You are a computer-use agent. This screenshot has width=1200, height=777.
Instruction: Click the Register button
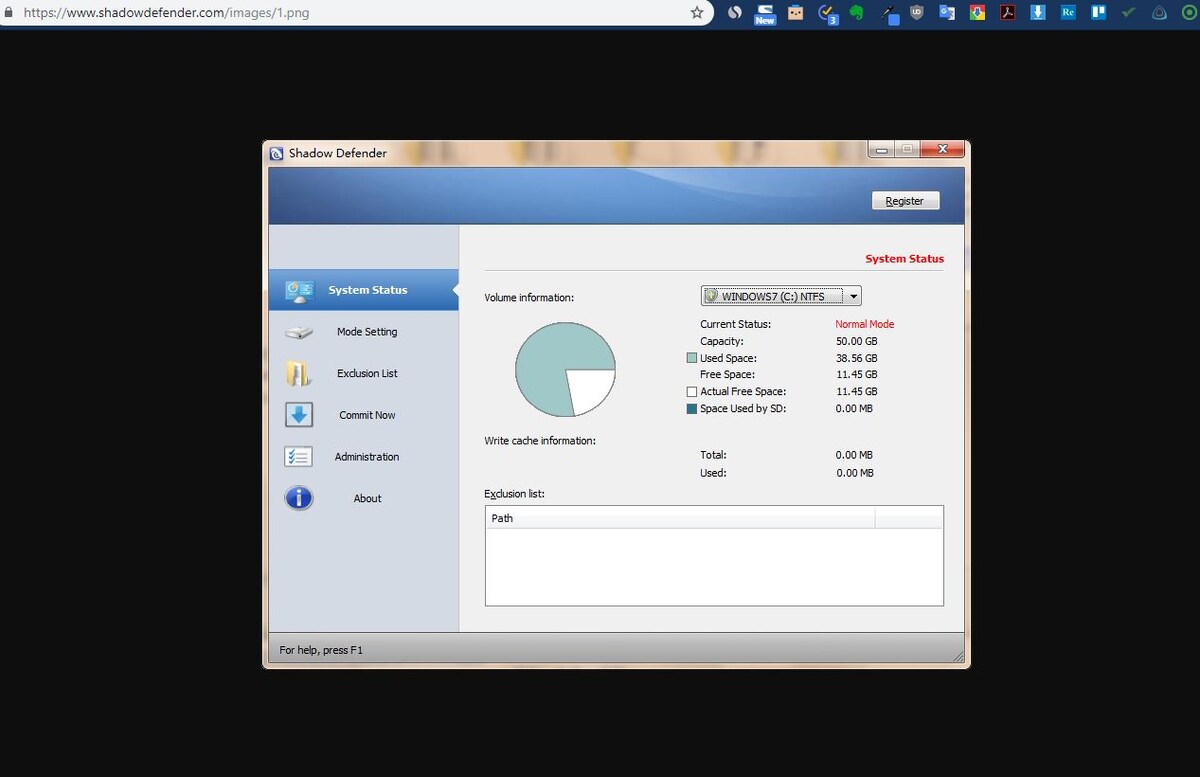(x=905, y=201)
